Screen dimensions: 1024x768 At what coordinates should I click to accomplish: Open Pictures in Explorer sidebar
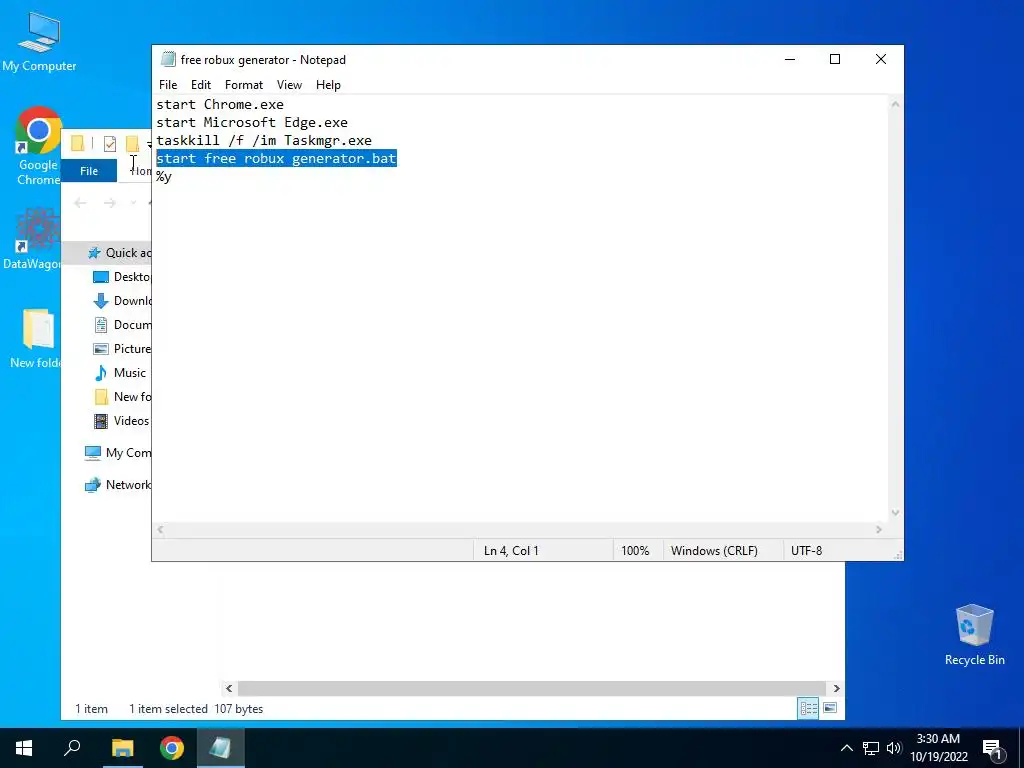tap(123, 349)
